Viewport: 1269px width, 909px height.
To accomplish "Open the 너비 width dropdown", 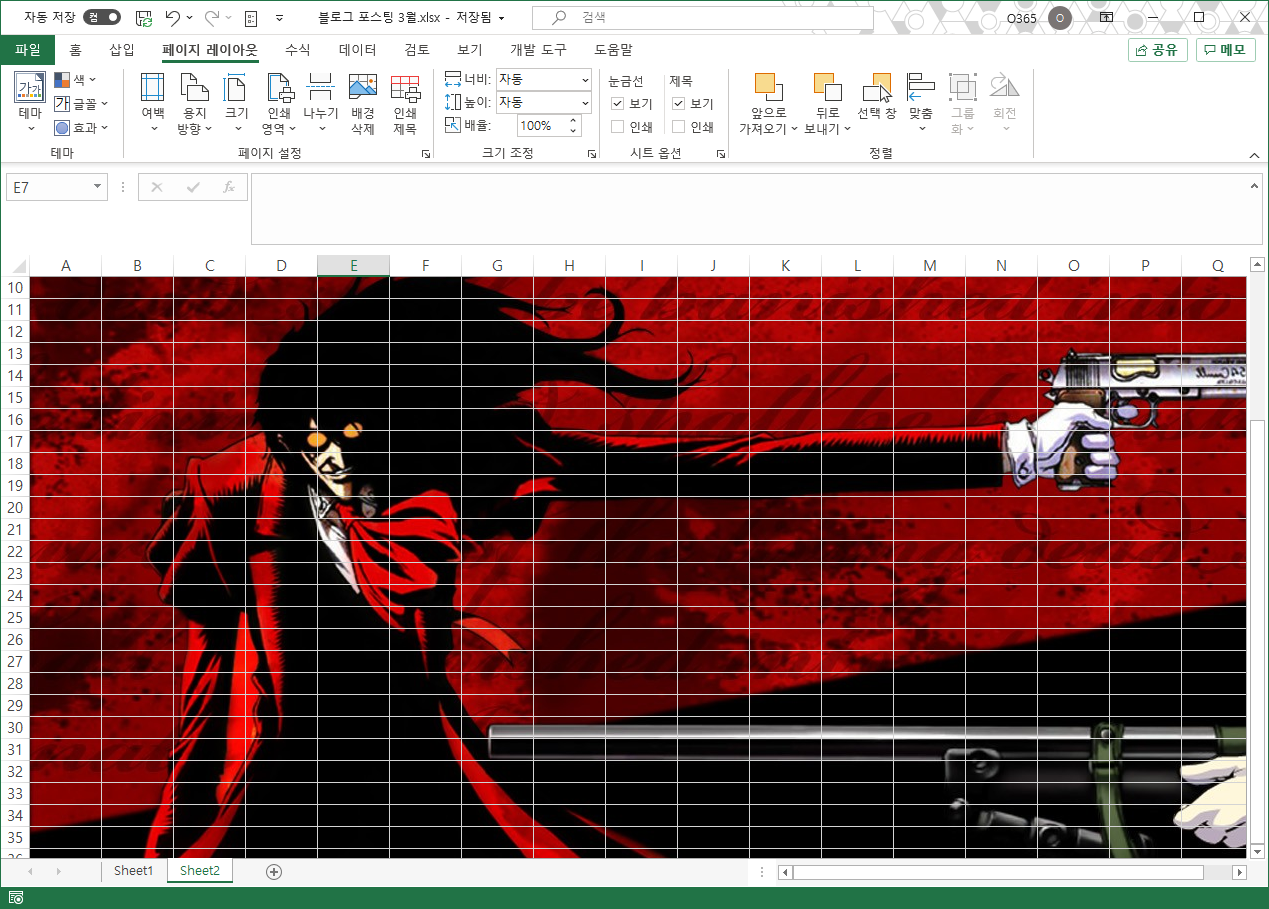I will pos(585,80).
